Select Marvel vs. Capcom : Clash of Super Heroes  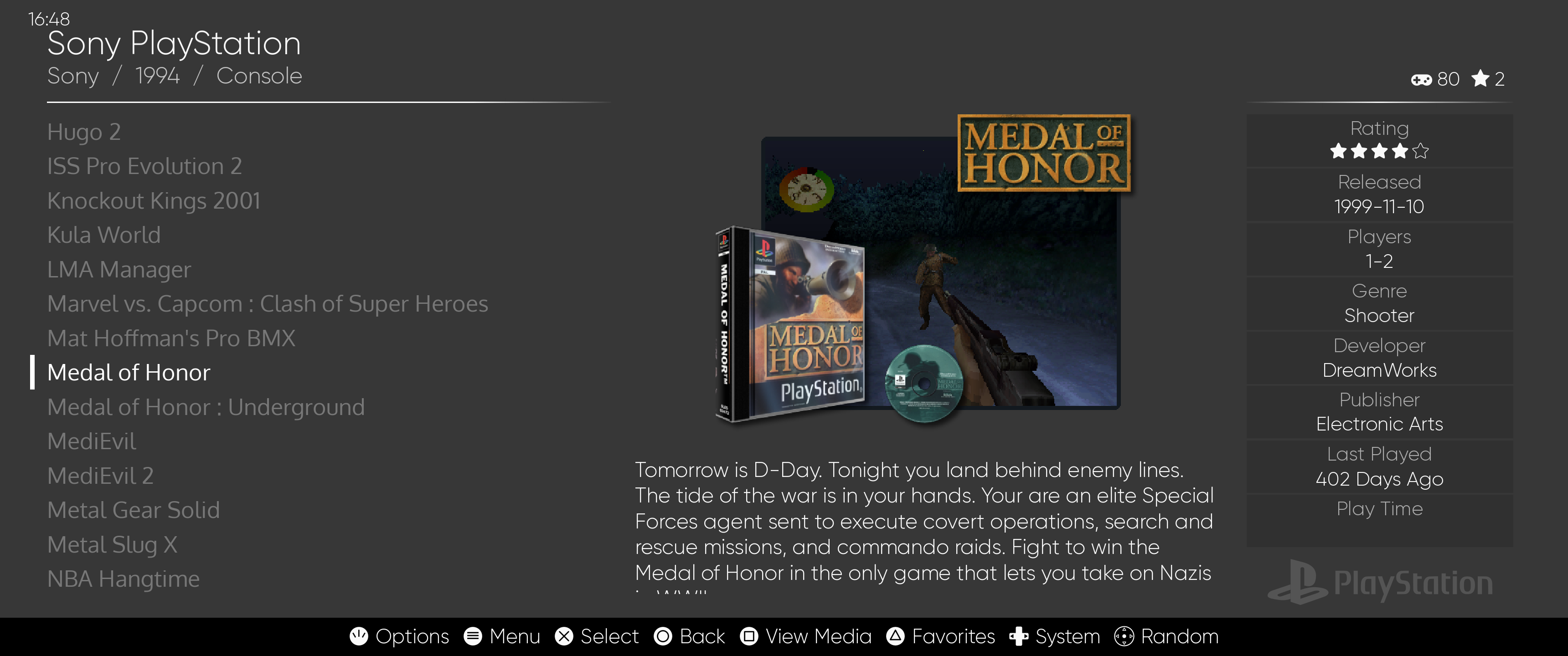(x=268, y=304)
